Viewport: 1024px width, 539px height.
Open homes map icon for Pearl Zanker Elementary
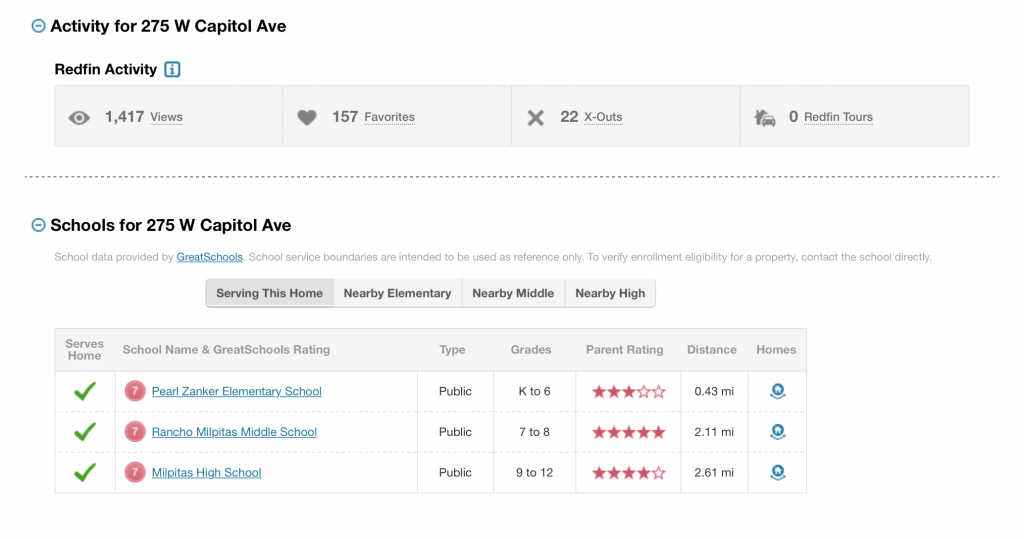[777, 392]
